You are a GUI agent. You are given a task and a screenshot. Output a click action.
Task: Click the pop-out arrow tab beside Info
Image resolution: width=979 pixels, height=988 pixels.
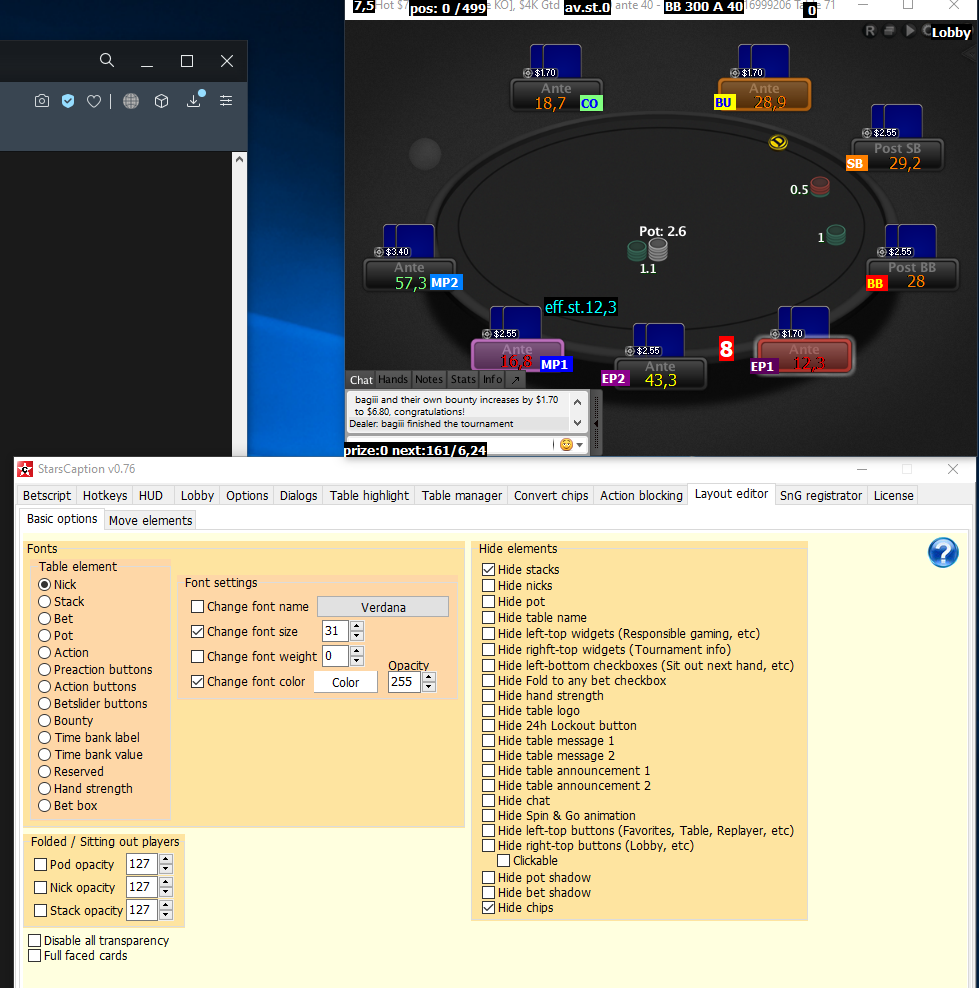pos(515,379)
